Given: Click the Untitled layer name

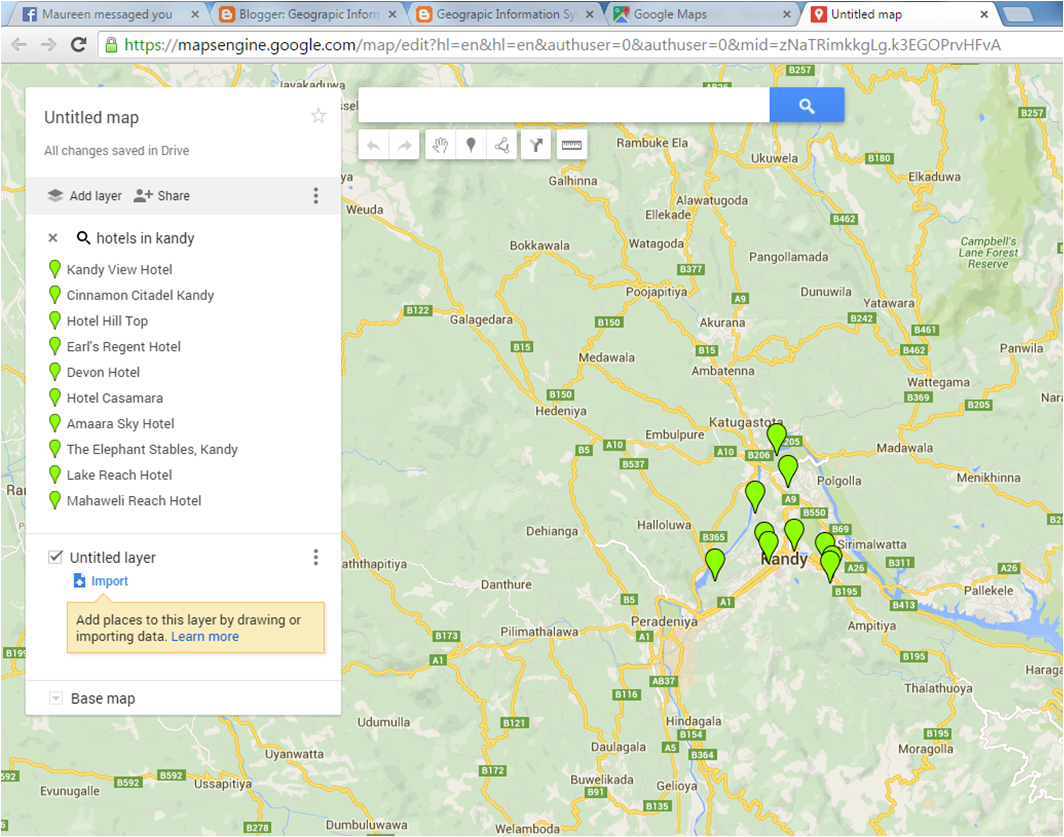Looking at the screenshot, I should (x=113, y=557).
